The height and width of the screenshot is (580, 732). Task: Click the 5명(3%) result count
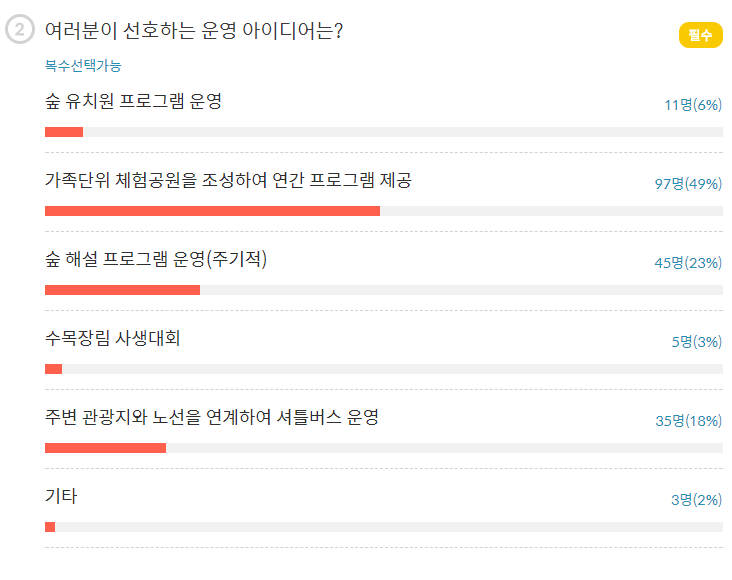coord(697,342)
